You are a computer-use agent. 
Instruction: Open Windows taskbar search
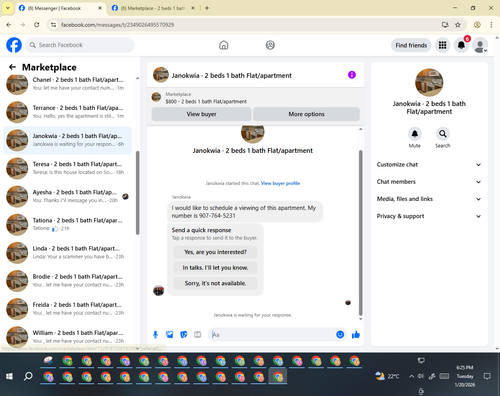[x=28, y=376]
